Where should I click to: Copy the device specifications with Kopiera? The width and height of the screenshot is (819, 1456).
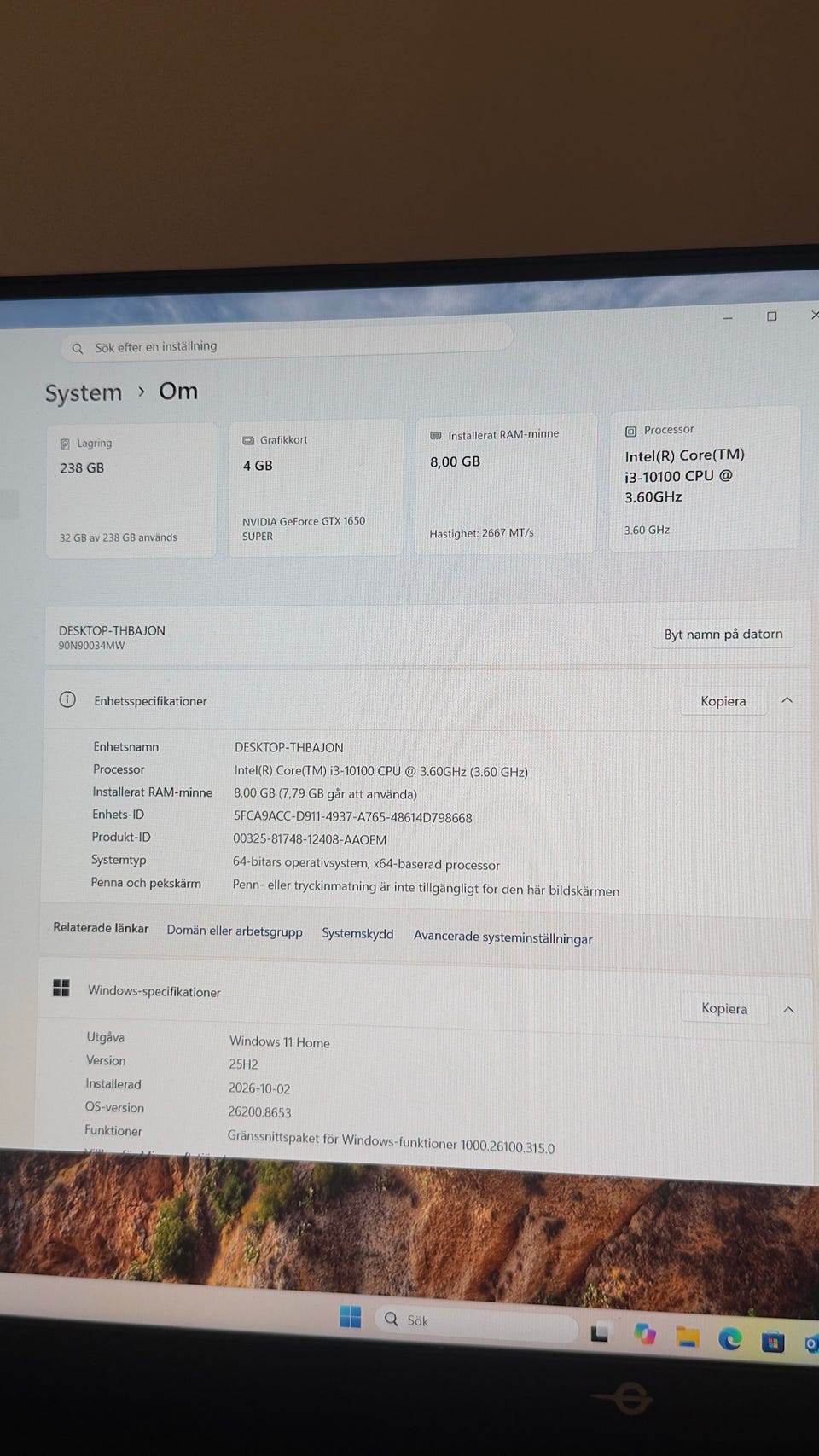tap(723, 701)
